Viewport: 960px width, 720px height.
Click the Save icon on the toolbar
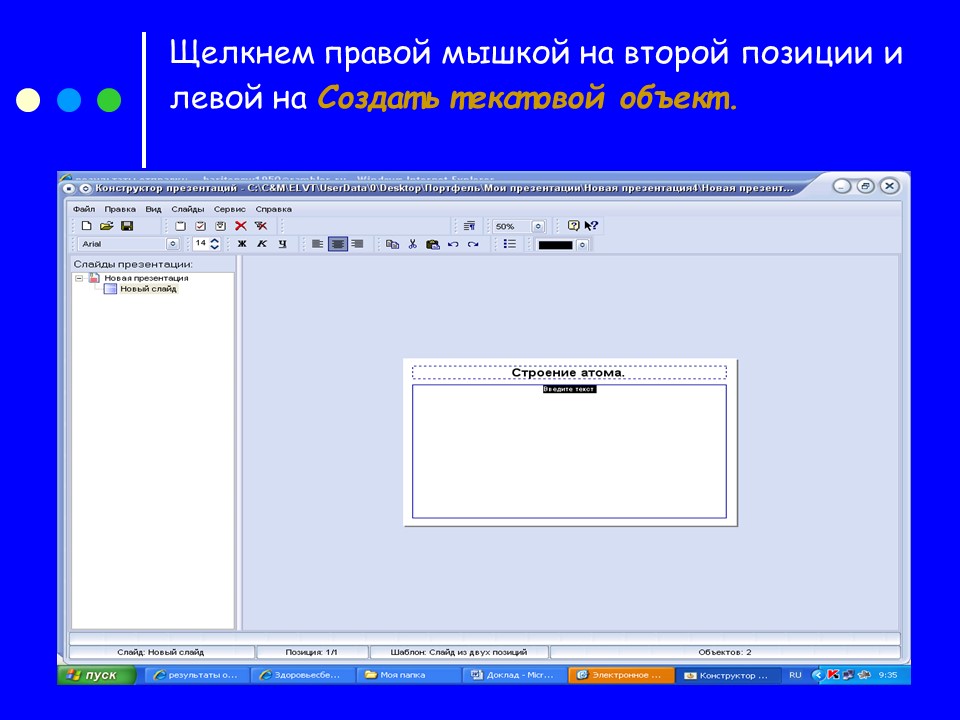click(125, 226)
